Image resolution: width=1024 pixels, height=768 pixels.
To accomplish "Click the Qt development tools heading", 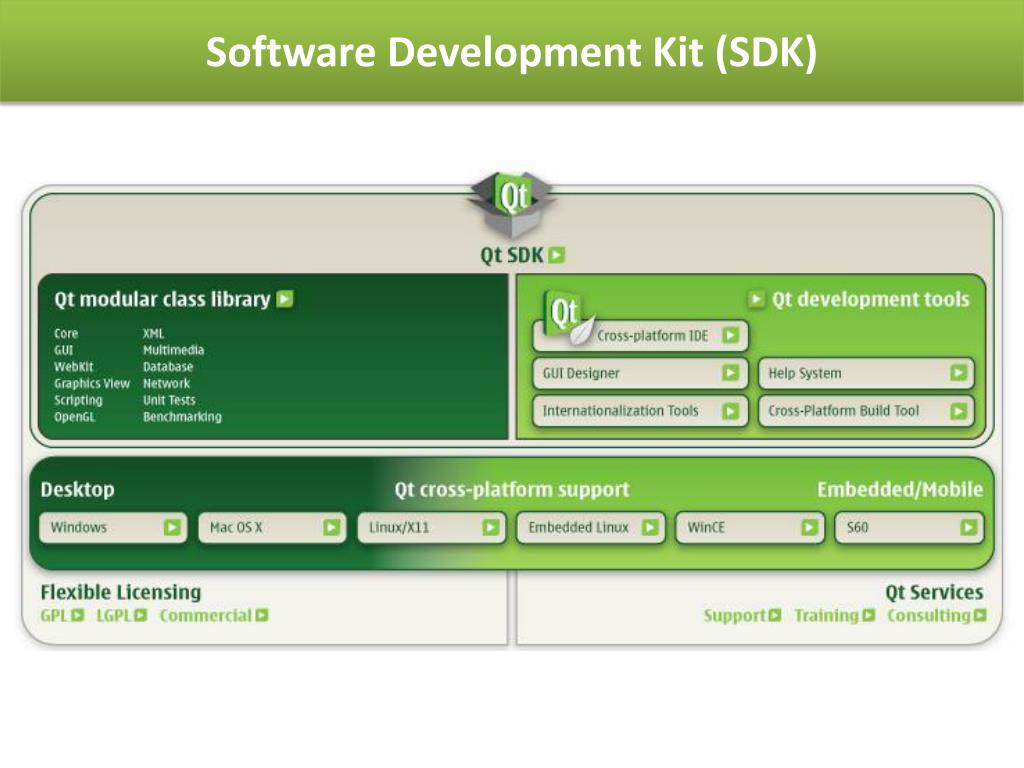I will [871, 299].
